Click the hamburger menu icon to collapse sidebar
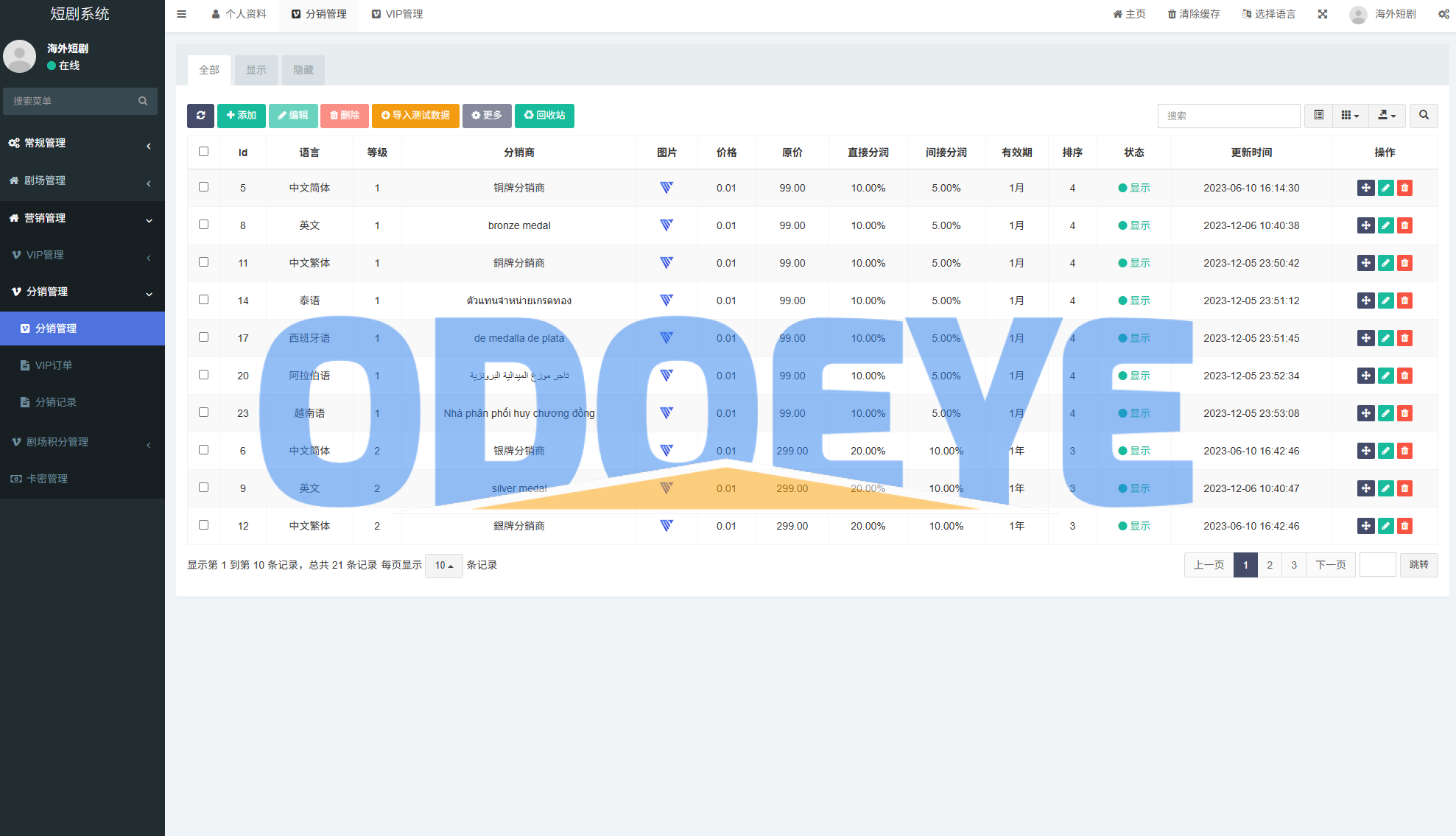The width and height of the screenshot is (1456, 836). pos(181,14)
